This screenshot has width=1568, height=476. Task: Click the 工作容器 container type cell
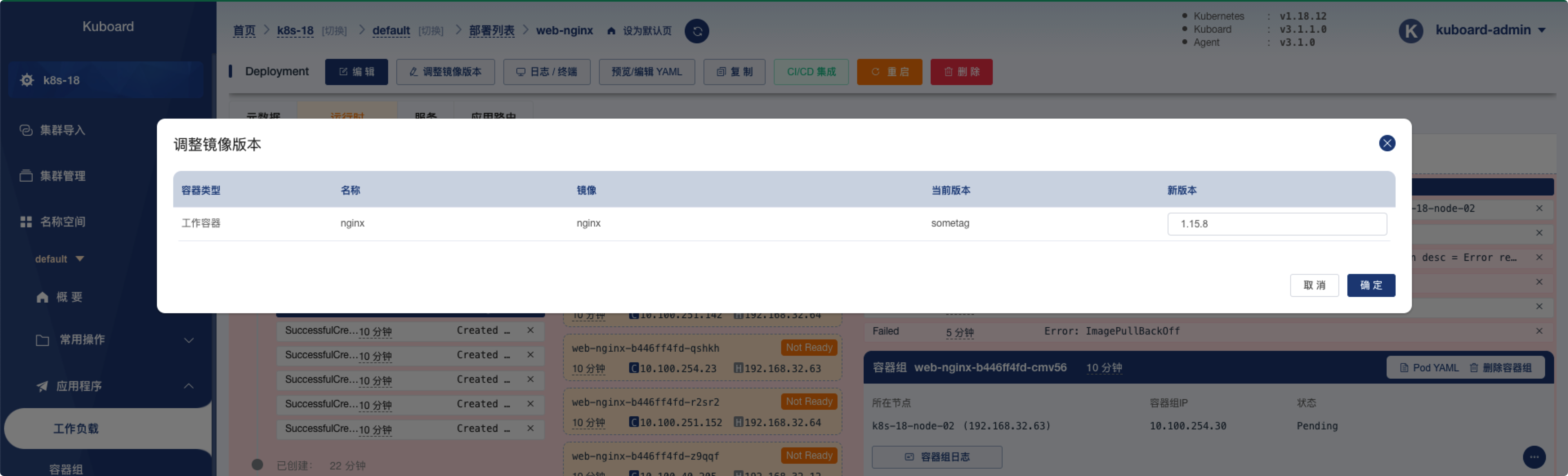point(201,223)
